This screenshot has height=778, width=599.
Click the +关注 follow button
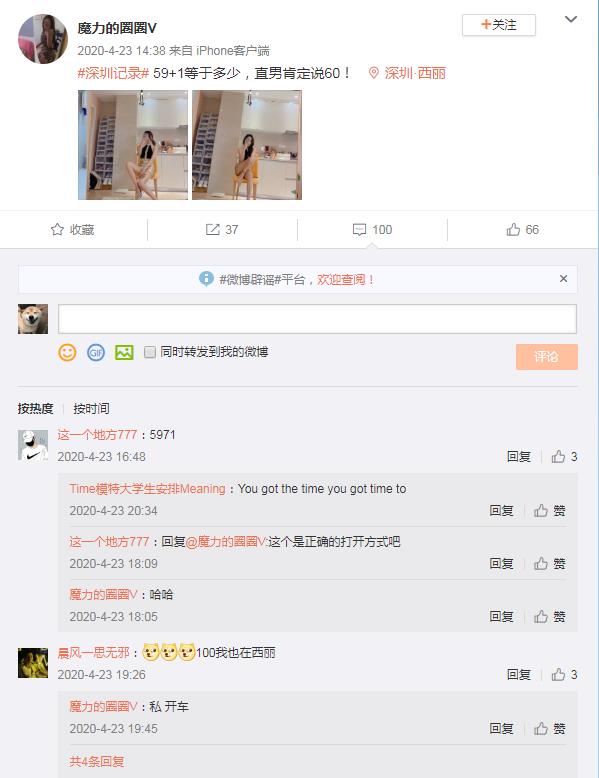click(x=499, y=25)
